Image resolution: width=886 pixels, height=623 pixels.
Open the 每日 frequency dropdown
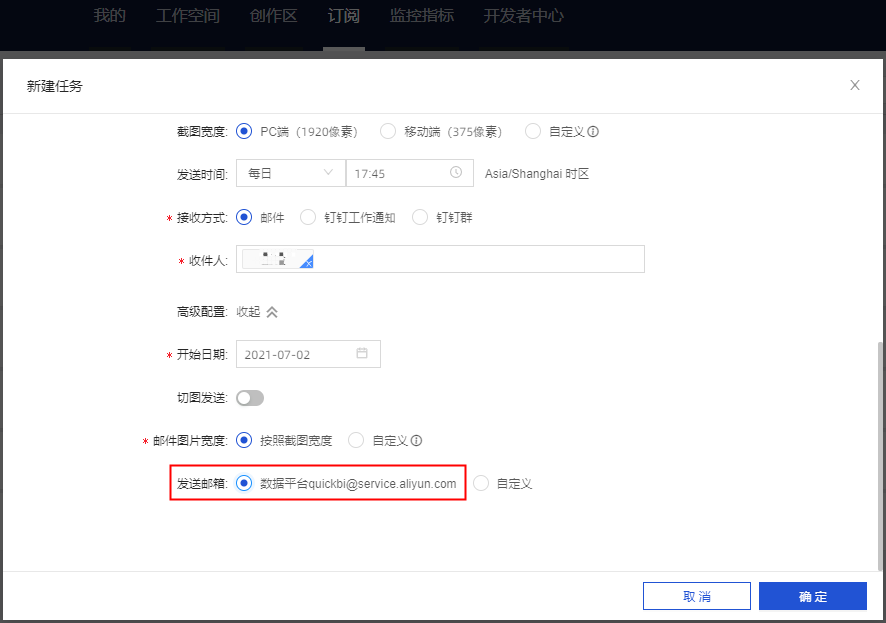(290, 173)
